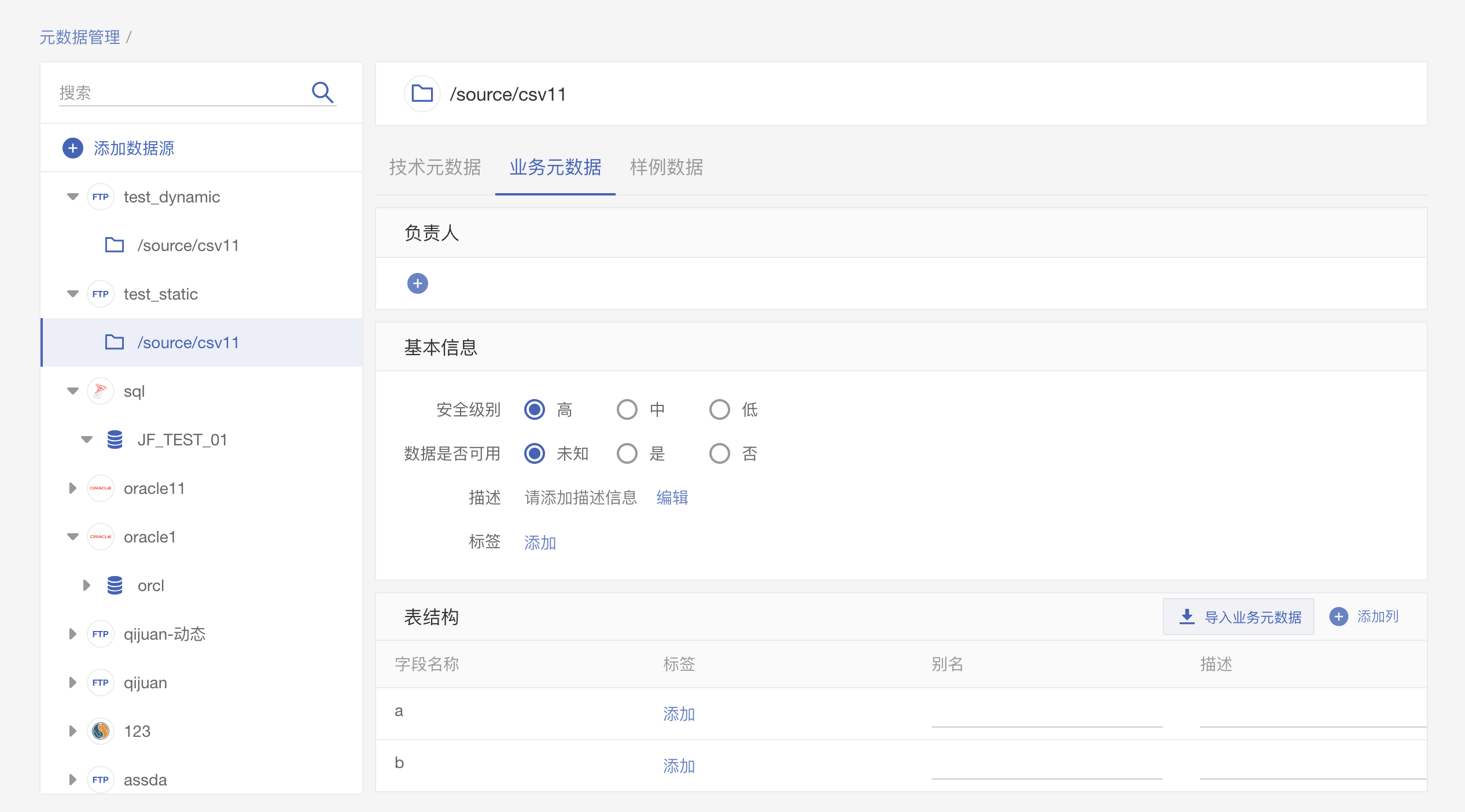
Task: Click the Oracle logo icon for oracle11
Action: click(101, 488)
